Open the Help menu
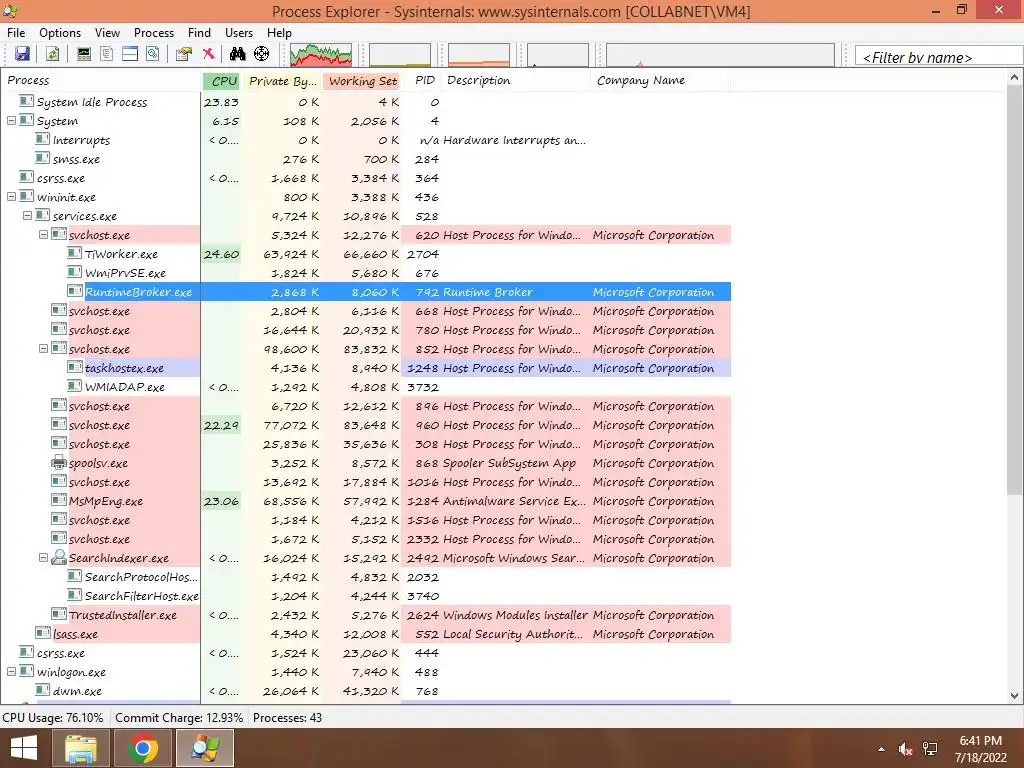Screen dimensions: 1024x768 pyautogui.click(x=279, y=33)
